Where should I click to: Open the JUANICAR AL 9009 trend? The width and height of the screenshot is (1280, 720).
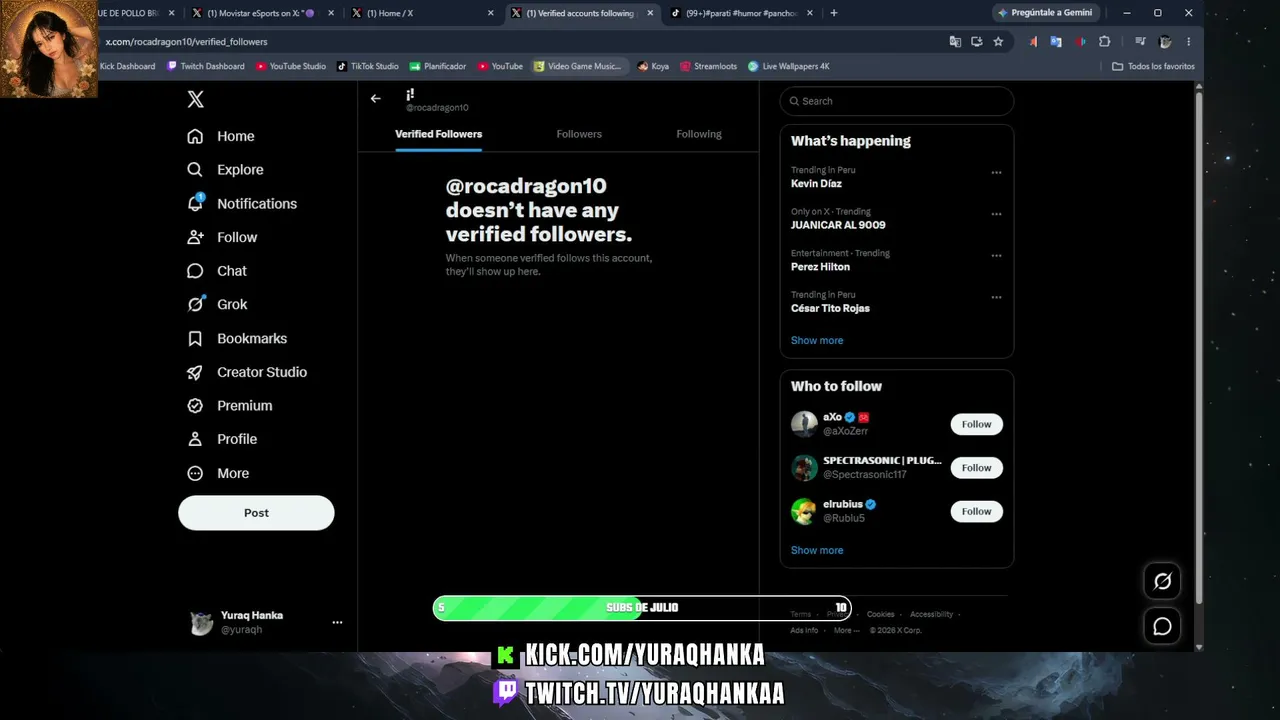pos(838,225)
